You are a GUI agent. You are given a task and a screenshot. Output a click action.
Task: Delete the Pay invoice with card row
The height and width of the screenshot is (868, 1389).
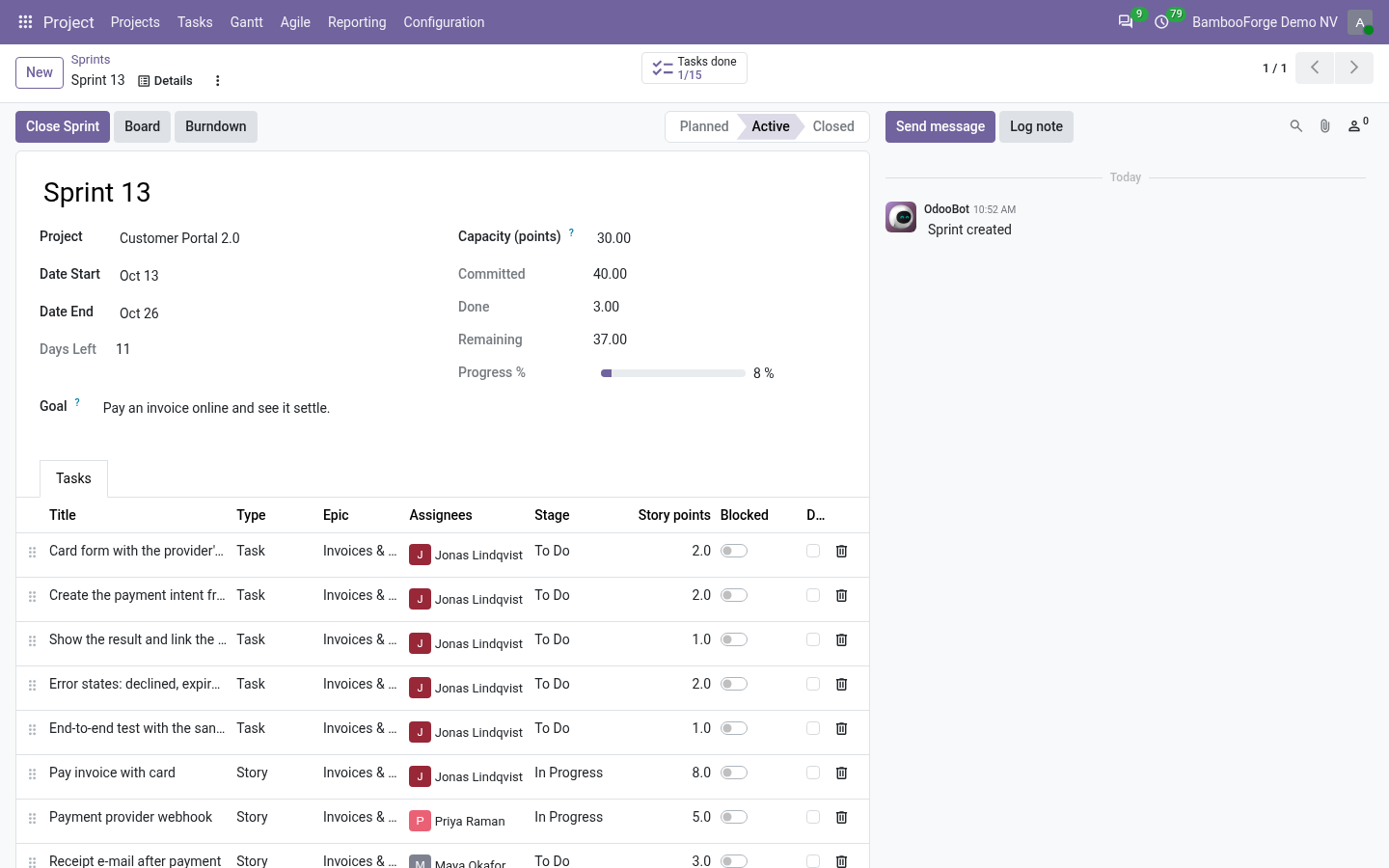841,773
